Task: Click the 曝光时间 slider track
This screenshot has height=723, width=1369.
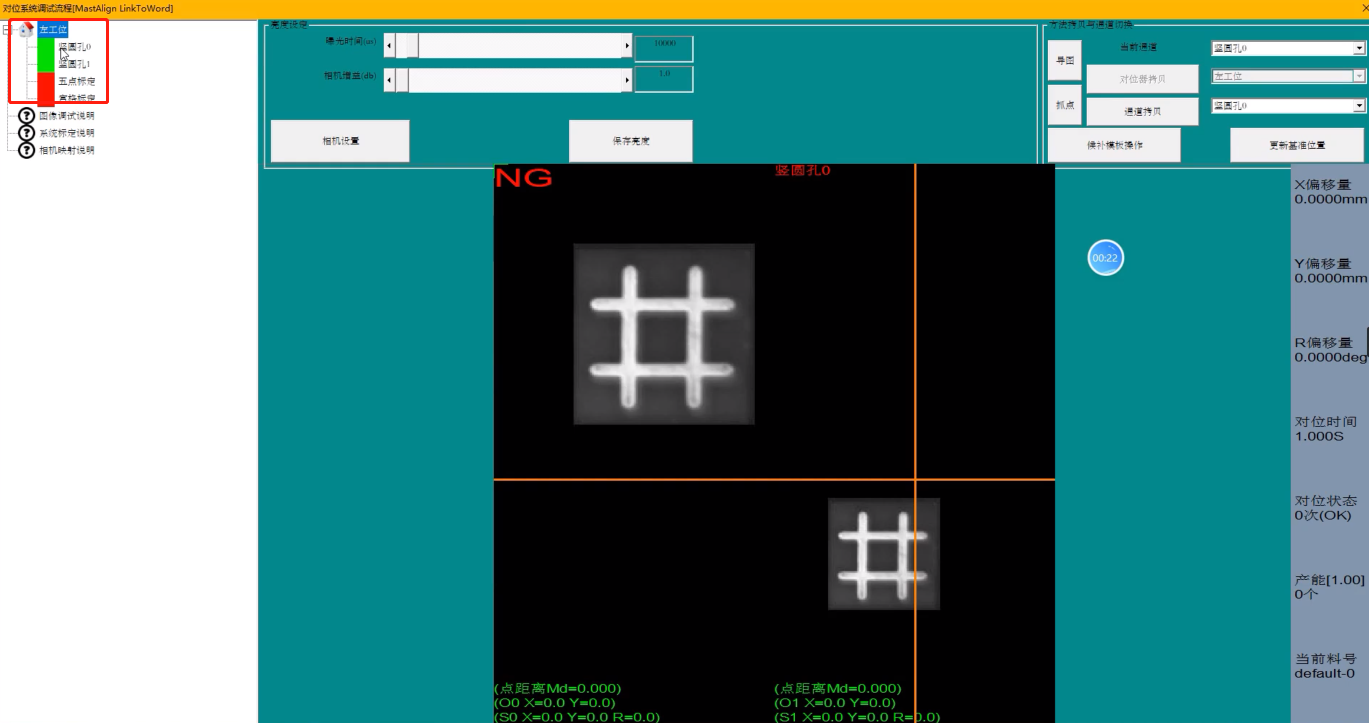Action: coord(520,46)
